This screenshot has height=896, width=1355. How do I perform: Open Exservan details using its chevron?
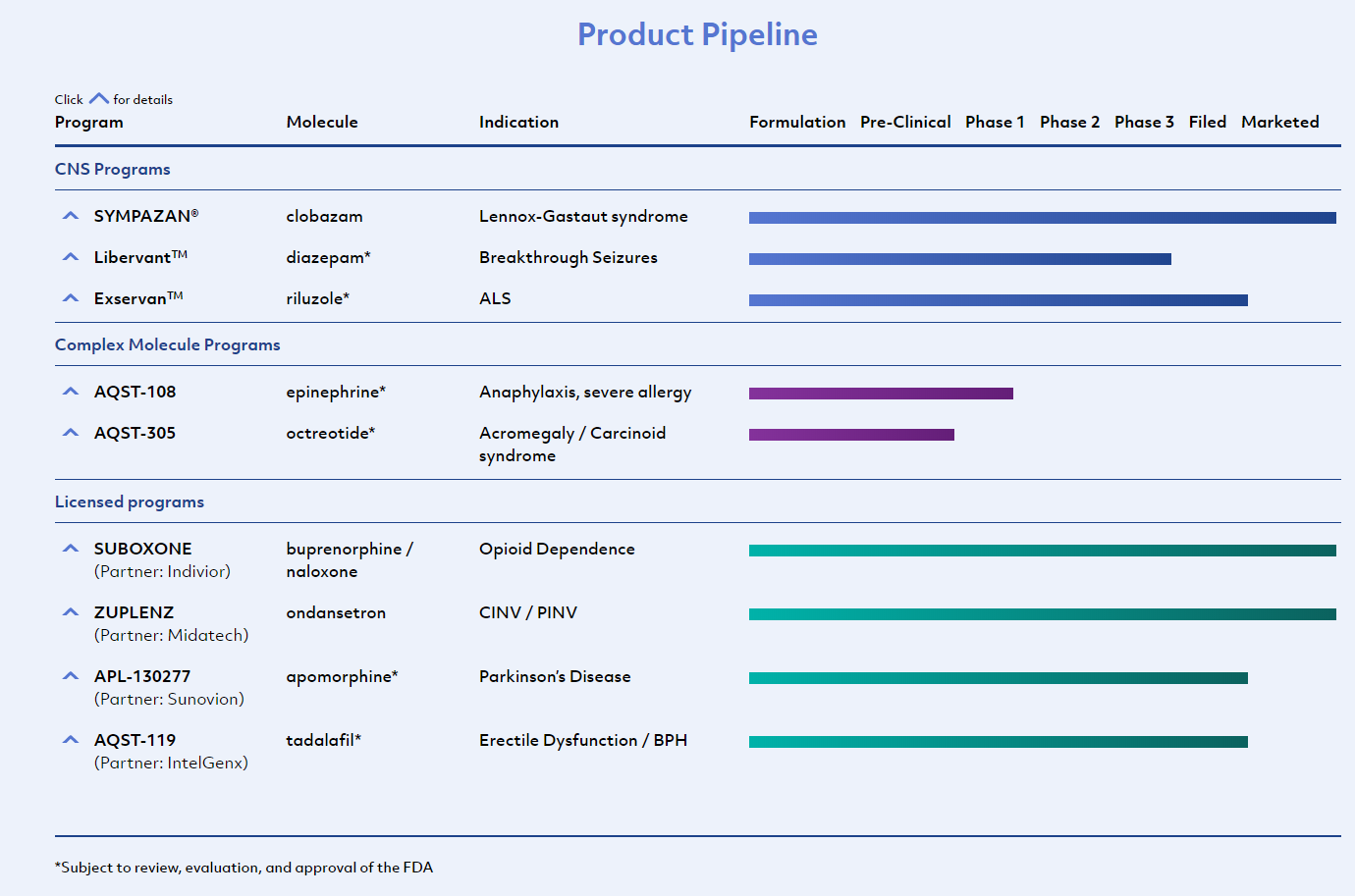71,298
